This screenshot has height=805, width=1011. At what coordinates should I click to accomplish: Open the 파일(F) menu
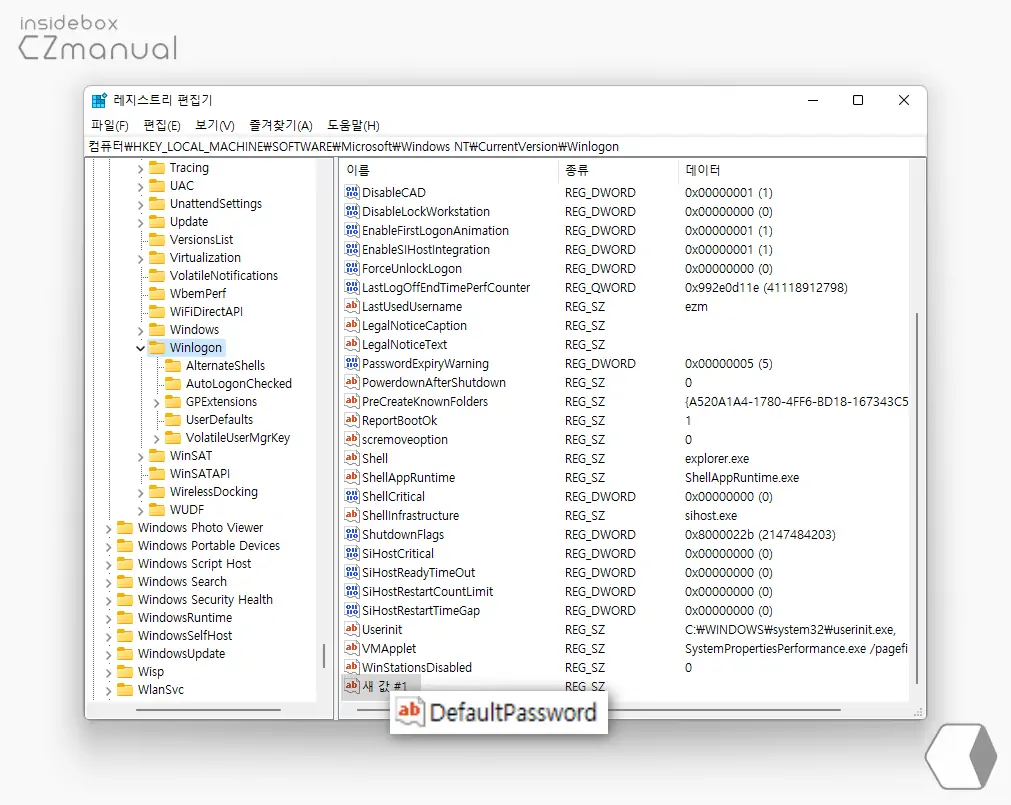(109, 126)
